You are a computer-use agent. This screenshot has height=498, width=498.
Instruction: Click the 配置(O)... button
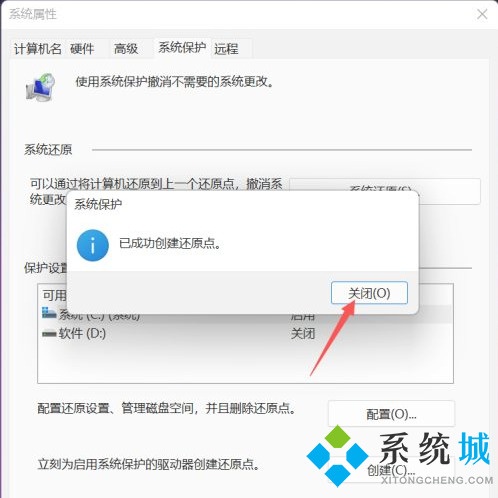[391, 414]
